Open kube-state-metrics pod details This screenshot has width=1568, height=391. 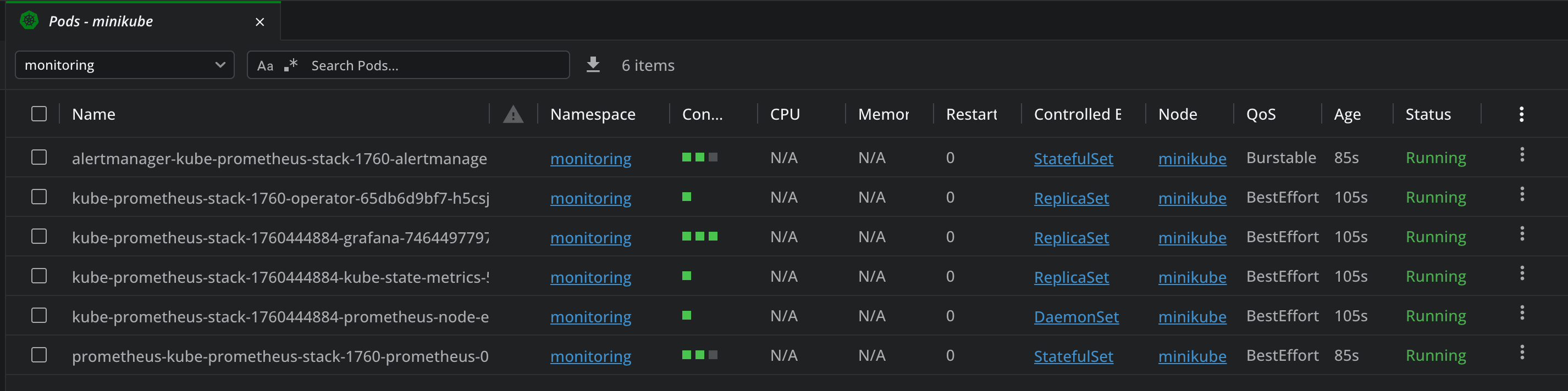(280, 277)
